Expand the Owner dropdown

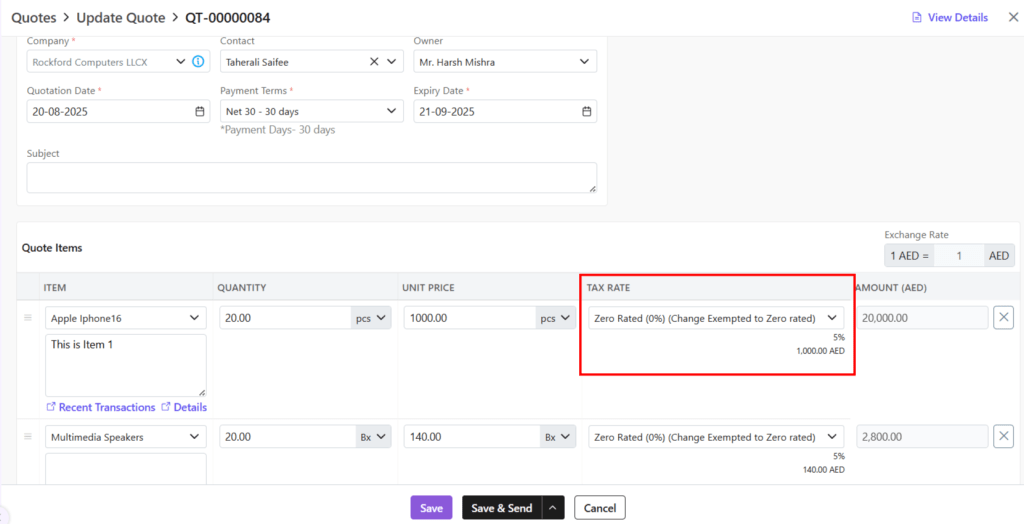585,62
